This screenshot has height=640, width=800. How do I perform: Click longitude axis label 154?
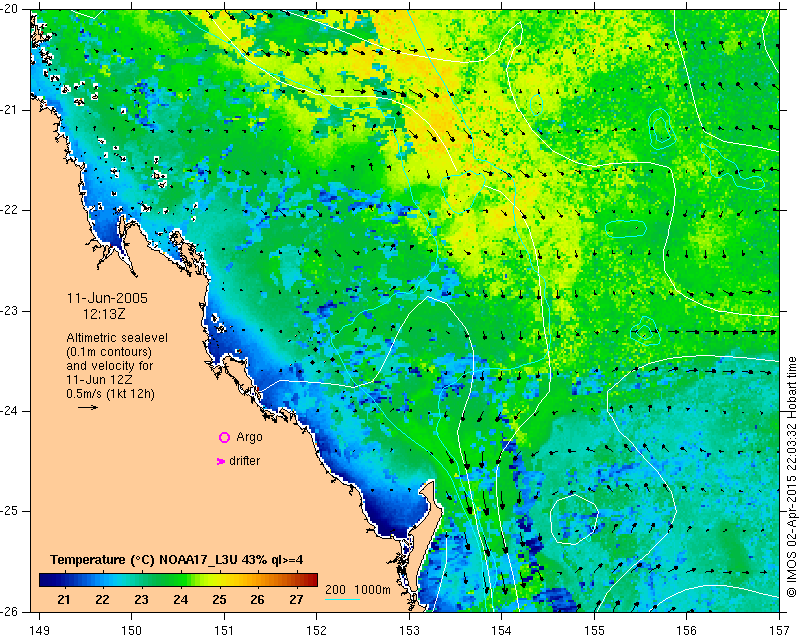point(502,631)
